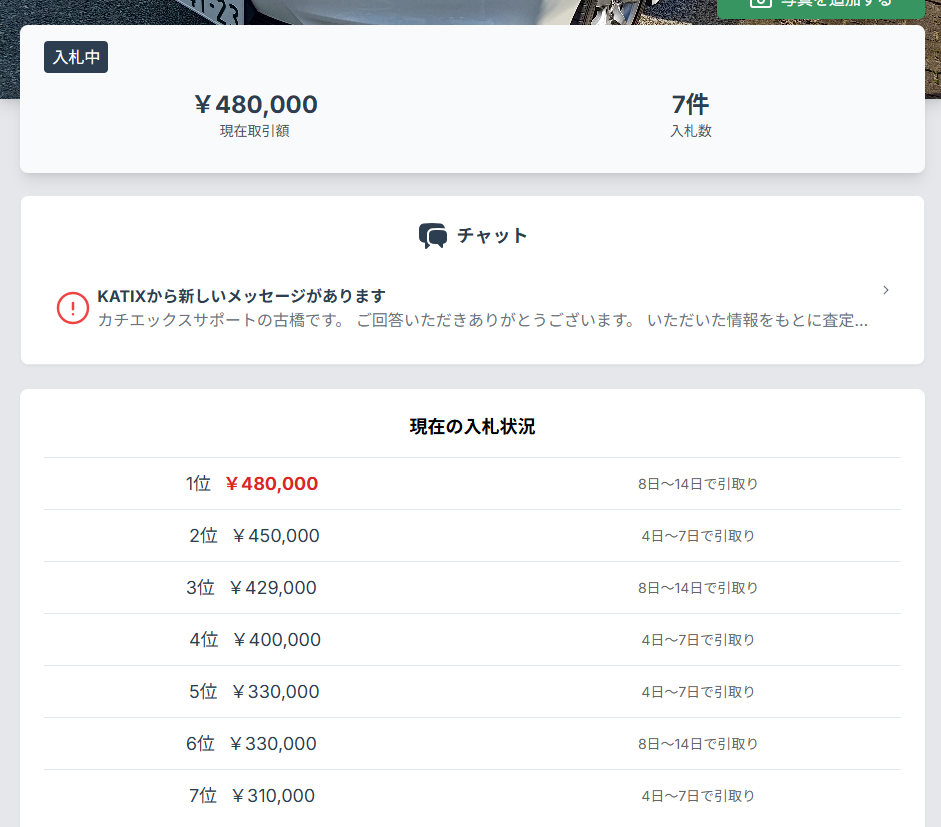Click the 現在の入札状況 heading
Viewport: 941px width, 827px height.
[x=472, y=427]
